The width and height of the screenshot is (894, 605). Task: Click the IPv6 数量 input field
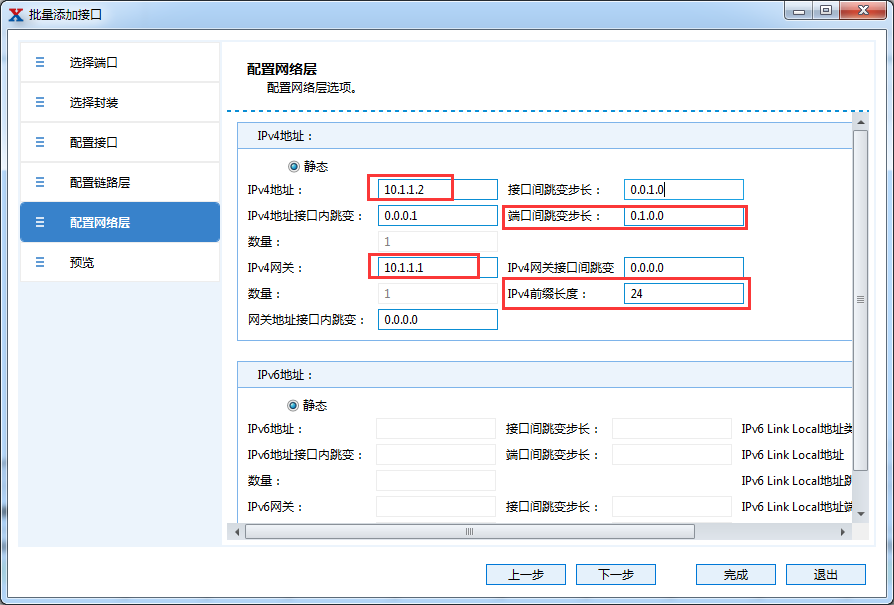pyautogui.click(x=436, y=481)
